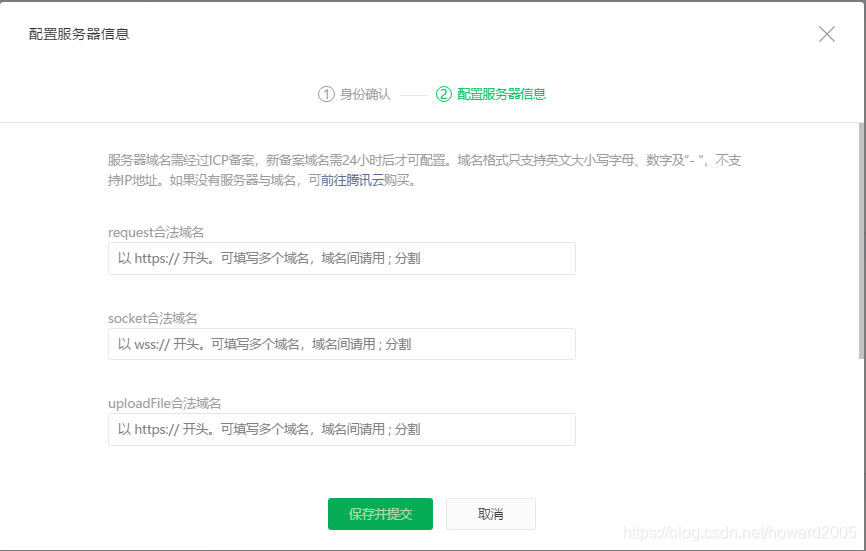Focus the request合法域名 input field

[x=342, y=258]
